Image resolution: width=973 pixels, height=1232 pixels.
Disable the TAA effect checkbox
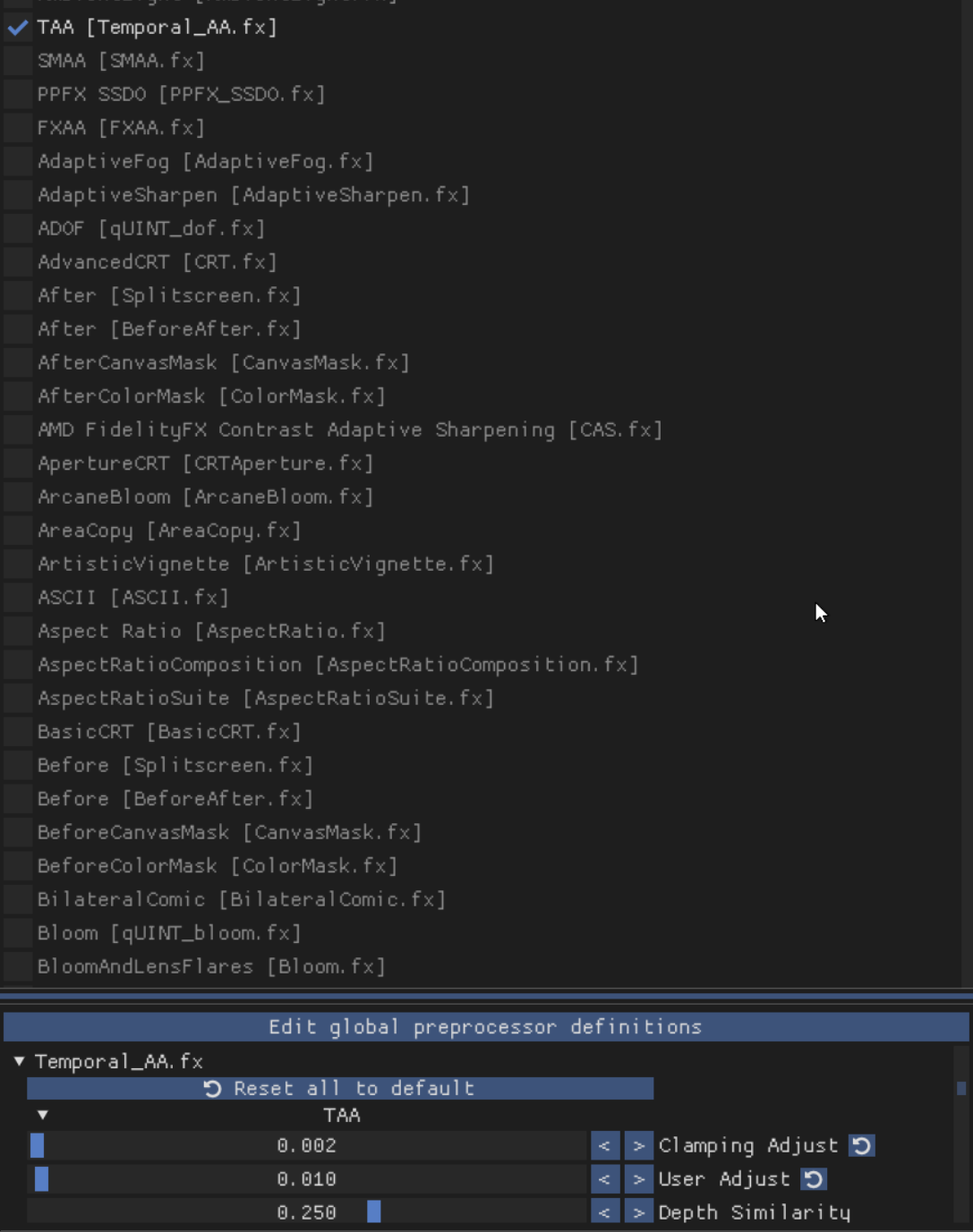point(18,28)
